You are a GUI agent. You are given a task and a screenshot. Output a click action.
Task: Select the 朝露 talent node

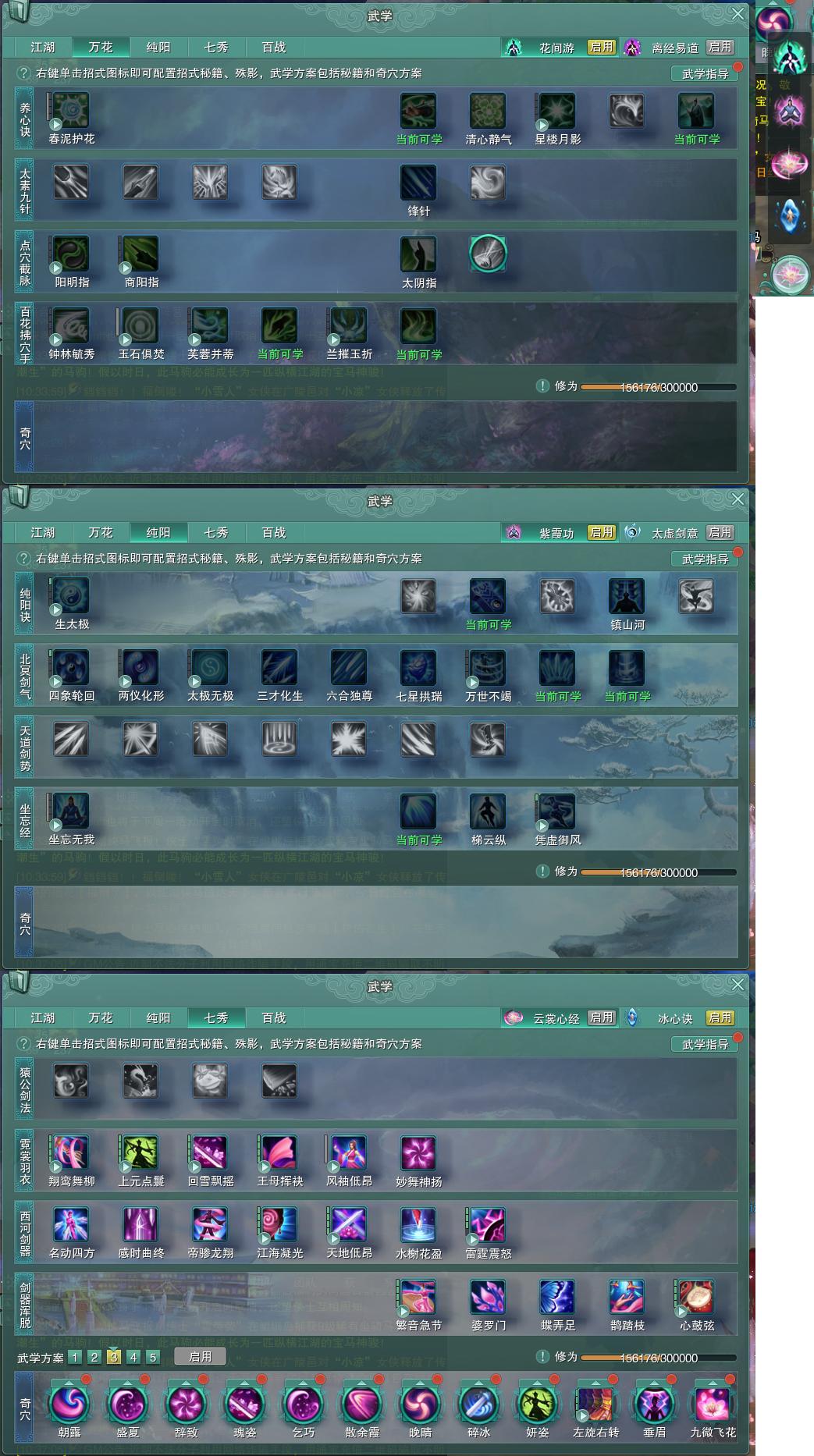click(69, 1404)
